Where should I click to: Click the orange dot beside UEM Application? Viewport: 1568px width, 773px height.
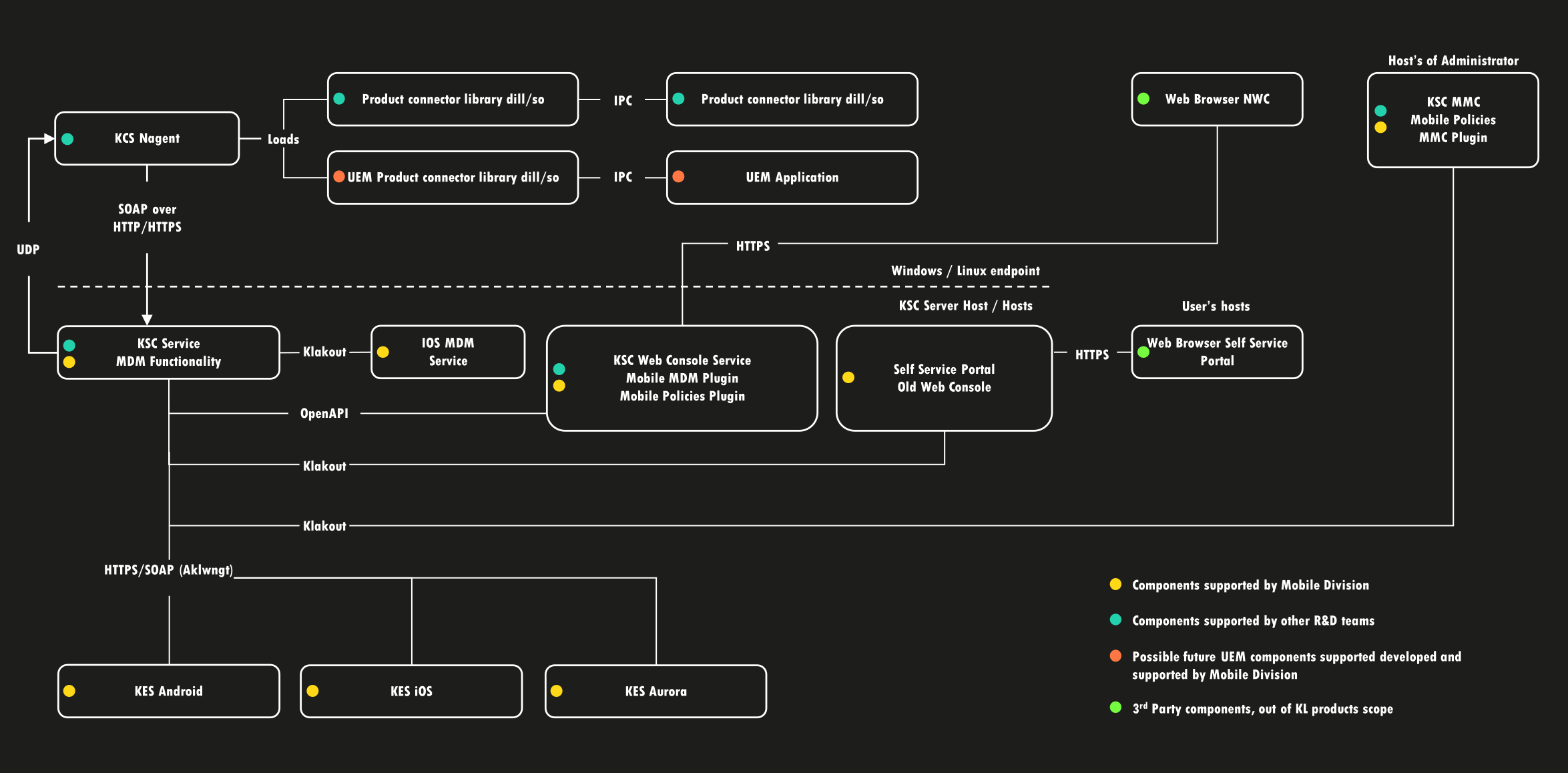678,177
